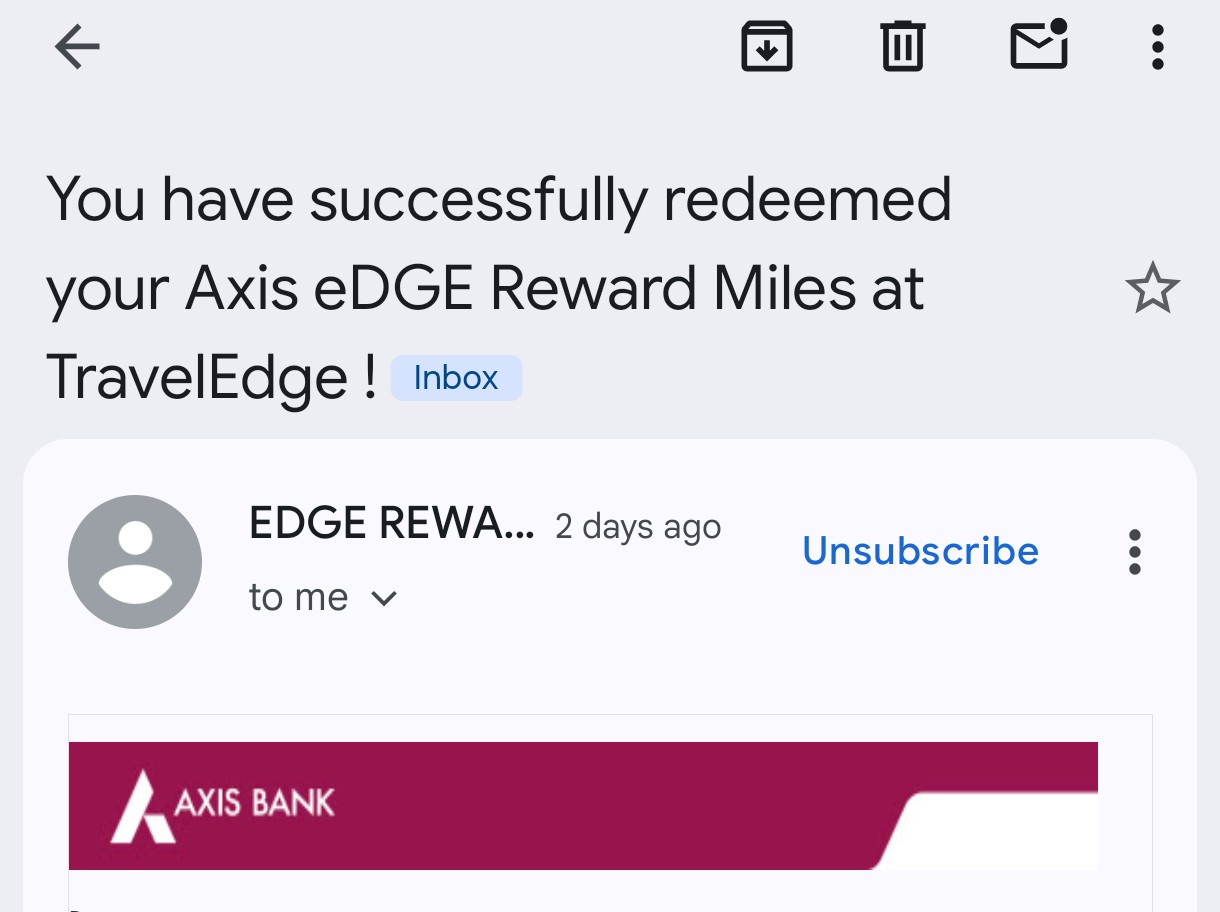Viewport: 1220px width, 912px height.
Task: Tap the Inbox label chip
Action: [456, 378]
